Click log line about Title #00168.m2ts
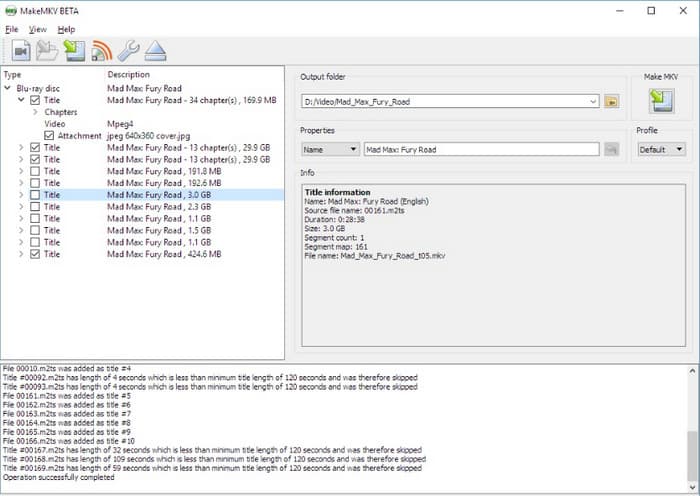This screenshot has width=700, height=496. (214, 459)
